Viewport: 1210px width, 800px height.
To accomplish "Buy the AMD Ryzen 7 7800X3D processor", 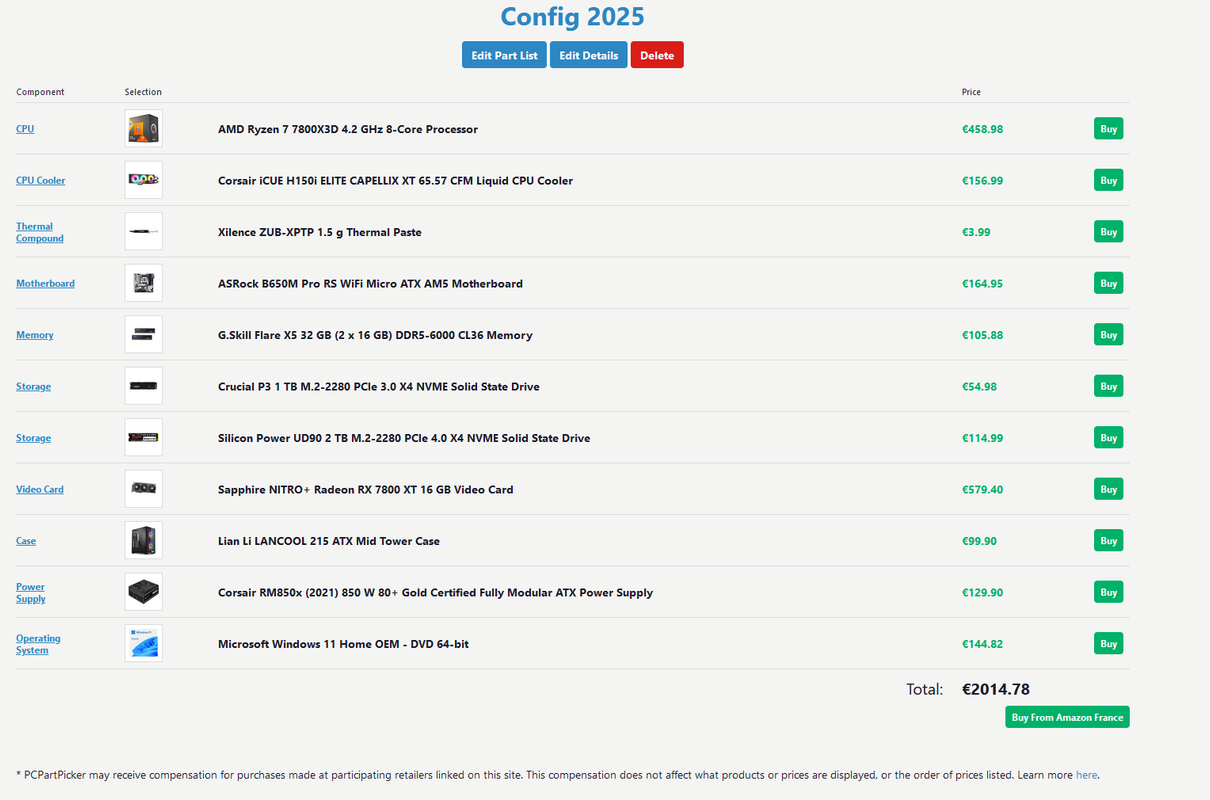I will [x=1108, y=129].
